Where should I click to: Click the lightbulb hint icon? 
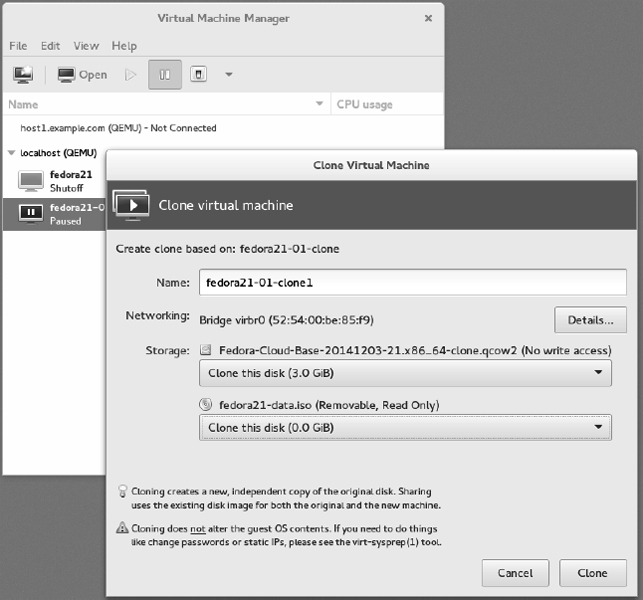pyautogui.click(x=122, y=491)
